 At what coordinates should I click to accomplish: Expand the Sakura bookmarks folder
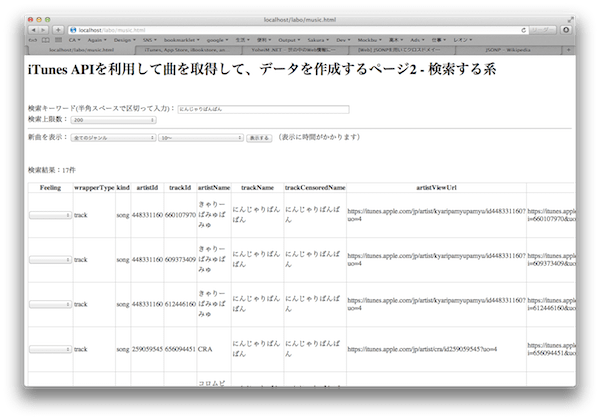coord(318,40)
